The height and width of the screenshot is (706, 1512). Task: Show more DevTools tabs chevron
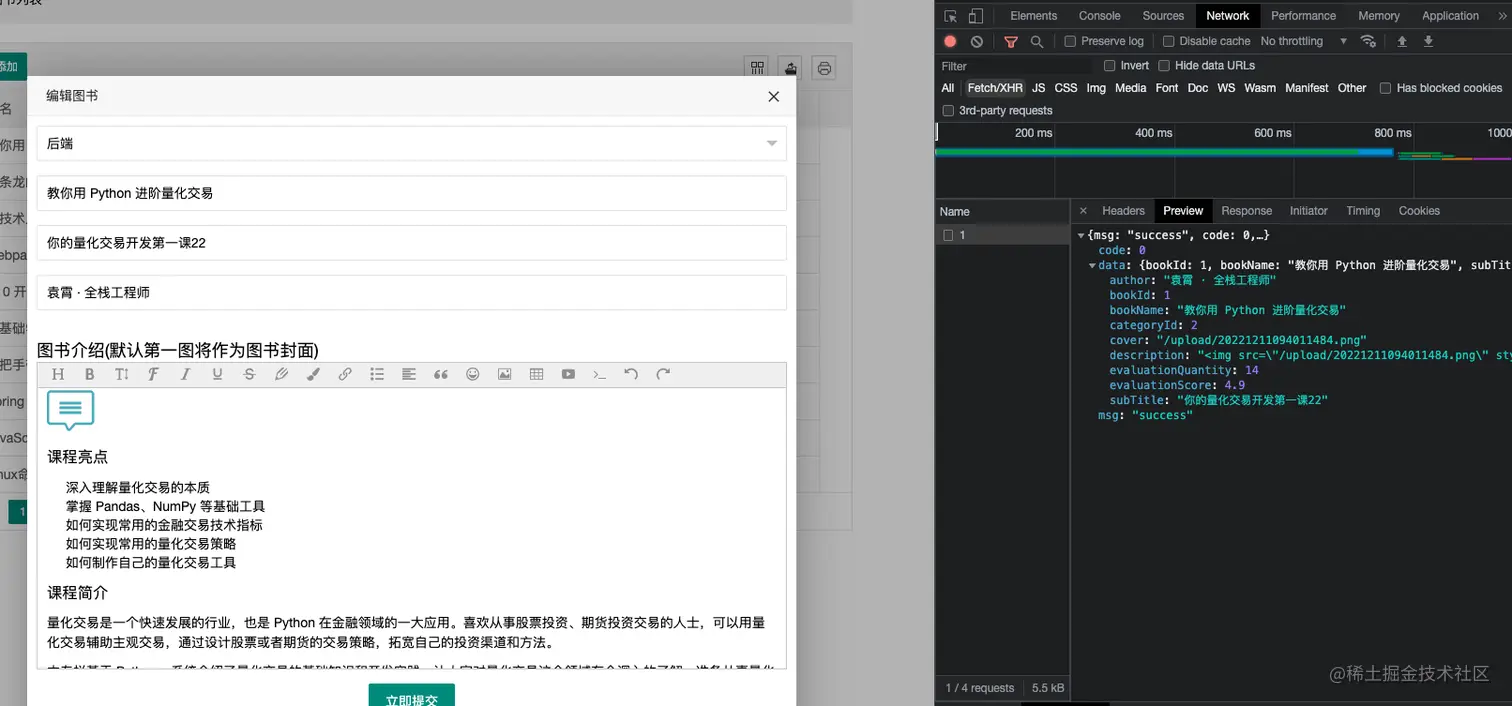point(1500,16)
